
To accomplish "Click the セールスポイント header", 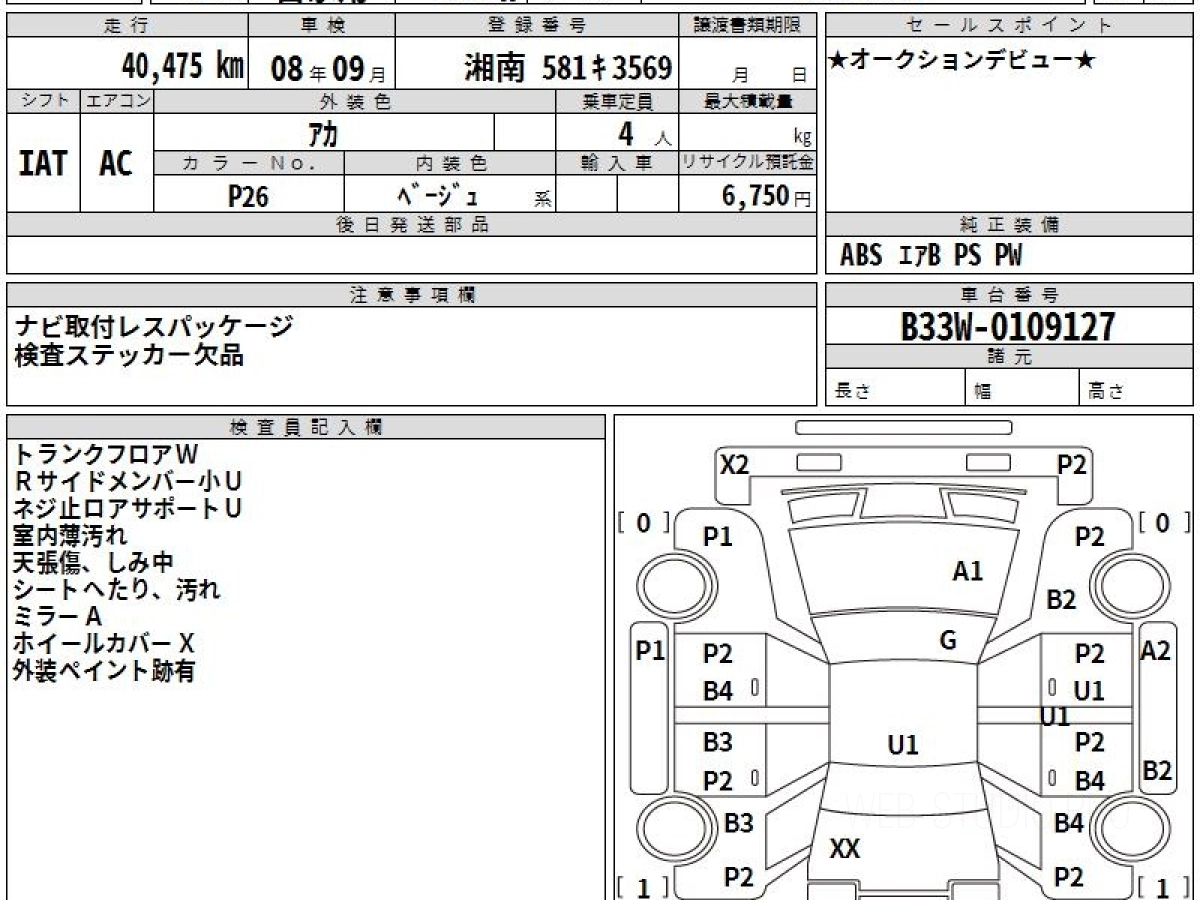I will point(1010,25).
